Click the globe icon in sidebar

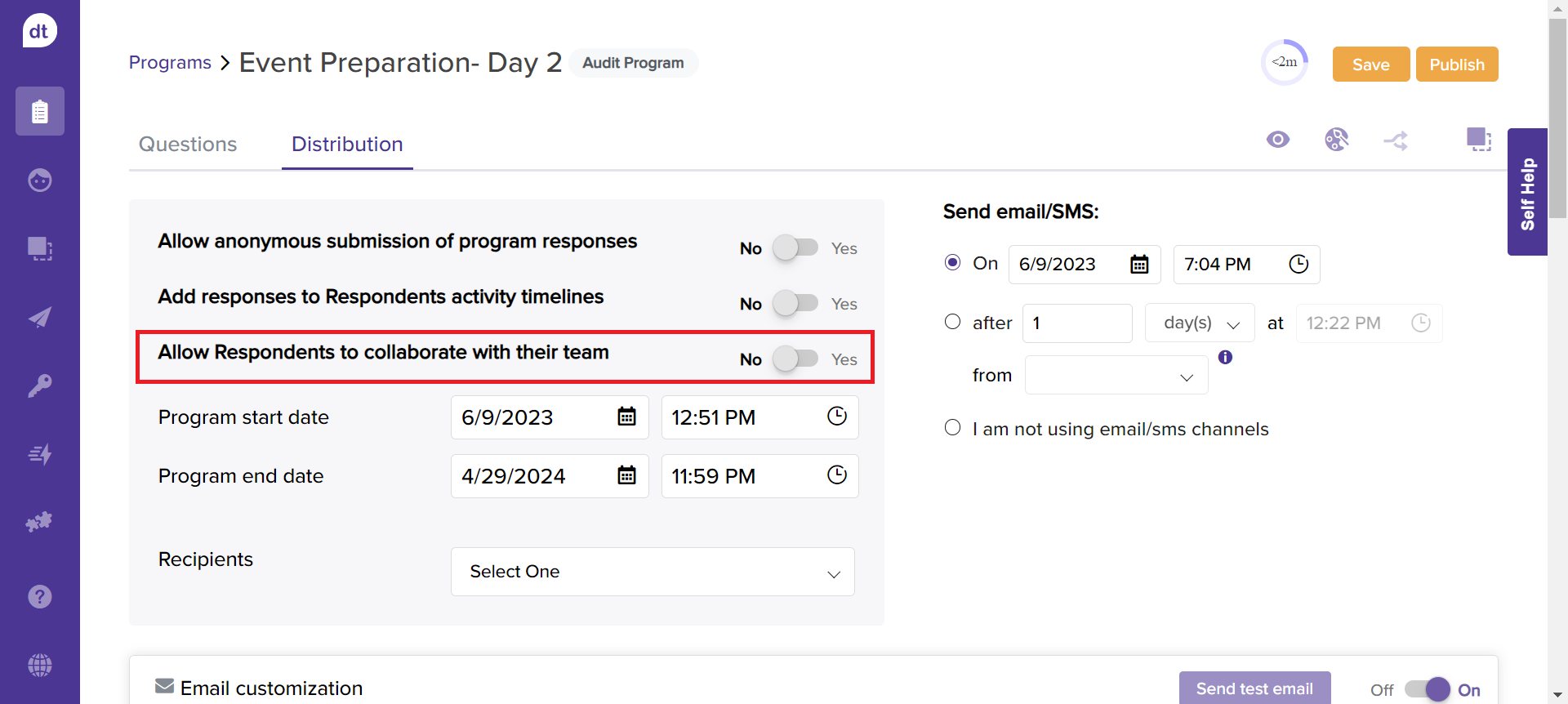39,666
